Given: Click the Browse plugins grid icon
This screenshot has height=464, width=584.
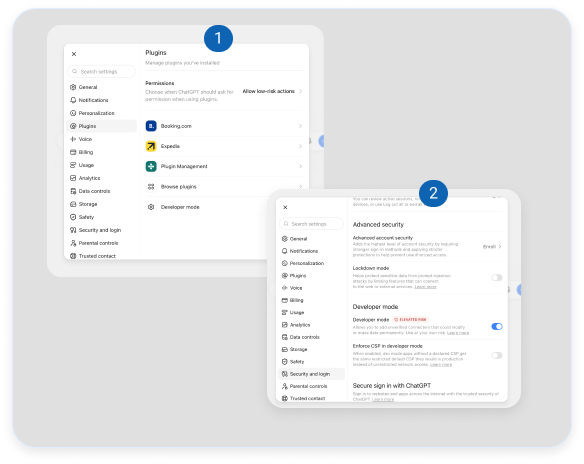Looking at the screenshot, I should [151, 187].
